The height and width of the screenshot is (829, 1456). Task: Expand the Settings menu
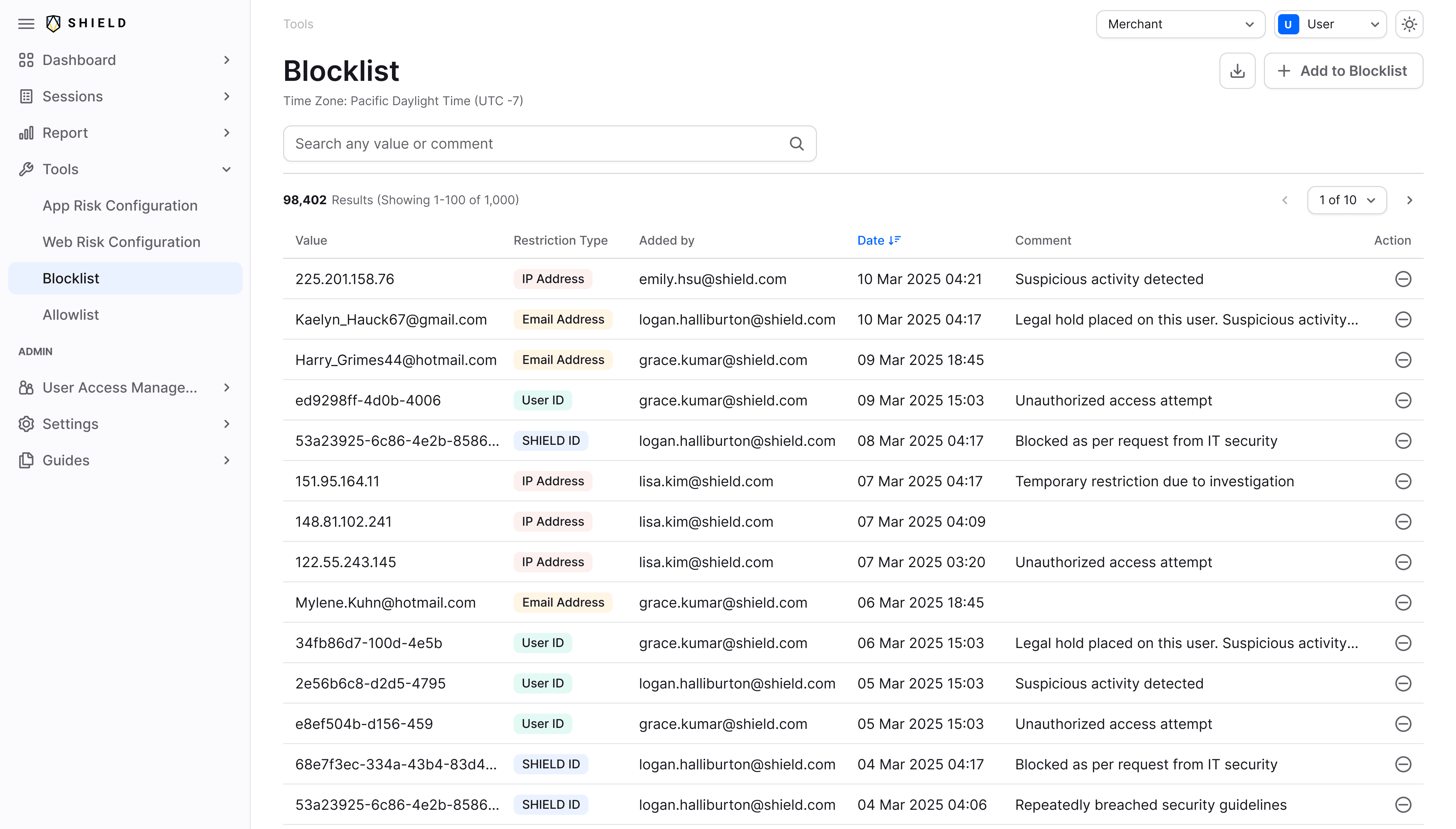[125, 424]
